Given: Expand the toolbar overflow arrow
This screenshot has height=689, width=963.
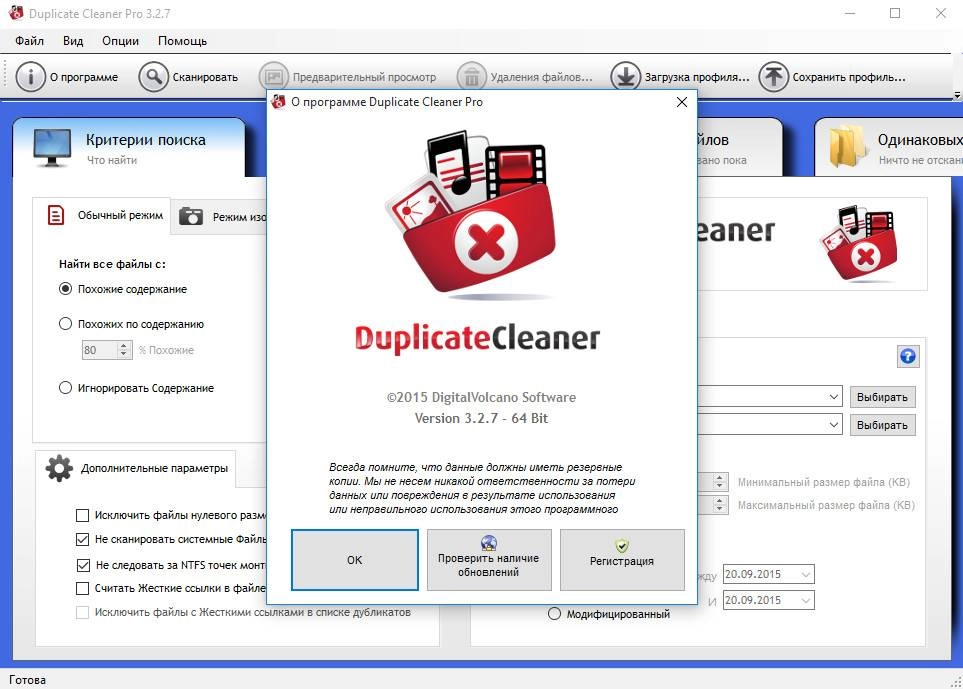Looking at the screenshot, I should coord(957,95).
